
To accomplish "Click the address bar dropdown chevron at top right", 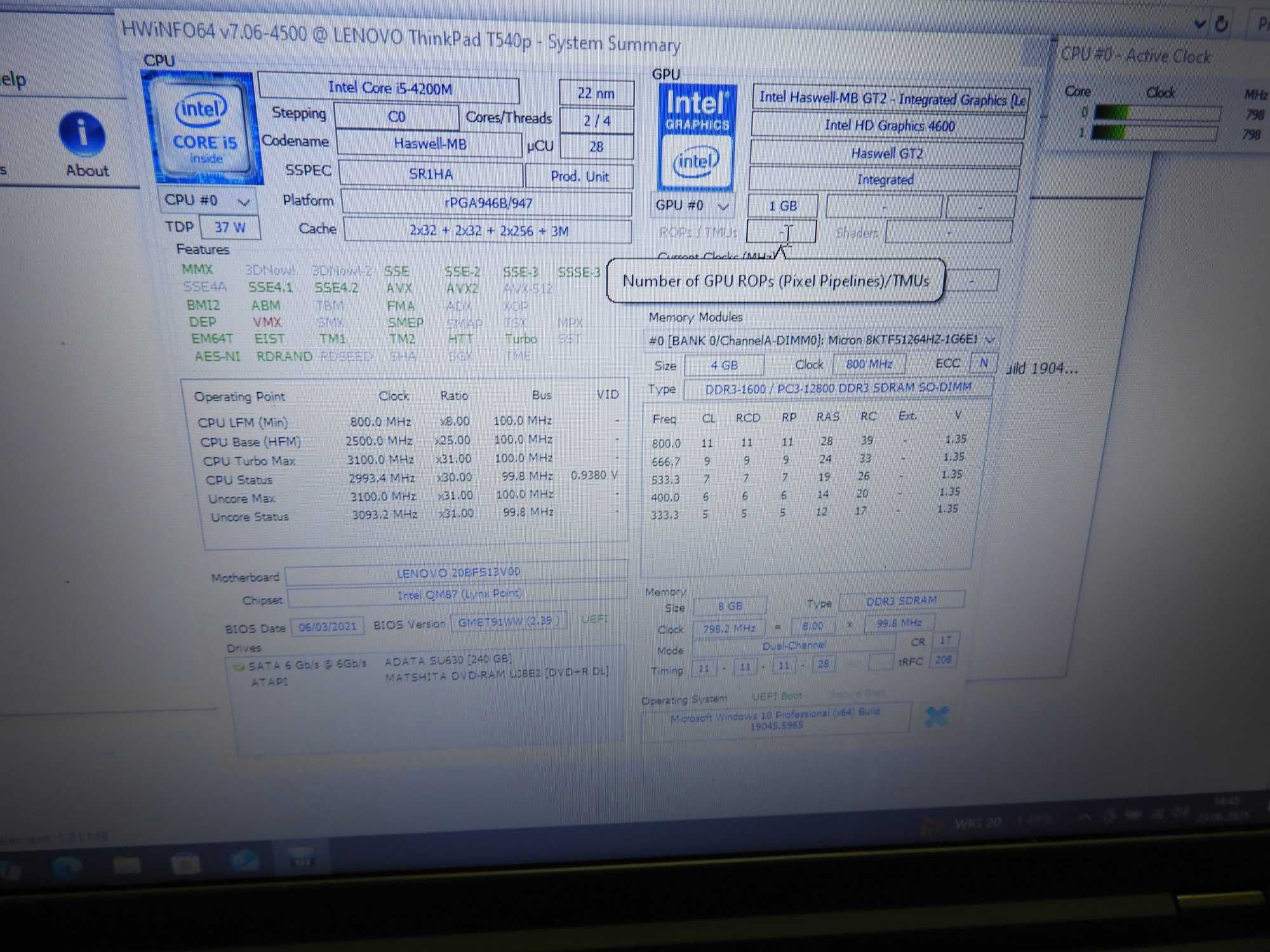I will point(1199,24).
